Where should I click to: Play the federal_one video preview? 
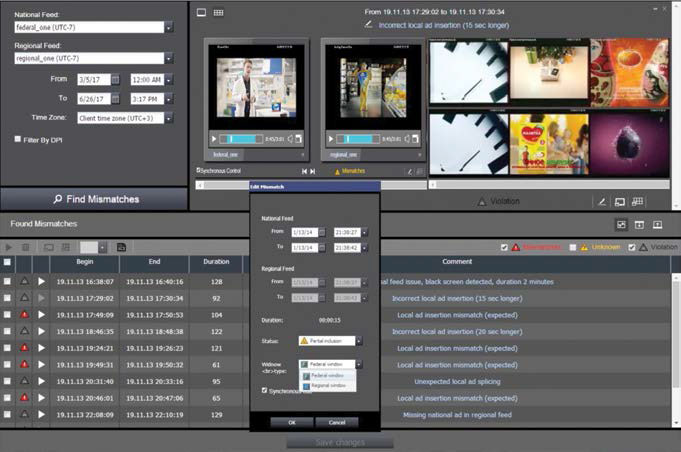[x=214, y=139]
